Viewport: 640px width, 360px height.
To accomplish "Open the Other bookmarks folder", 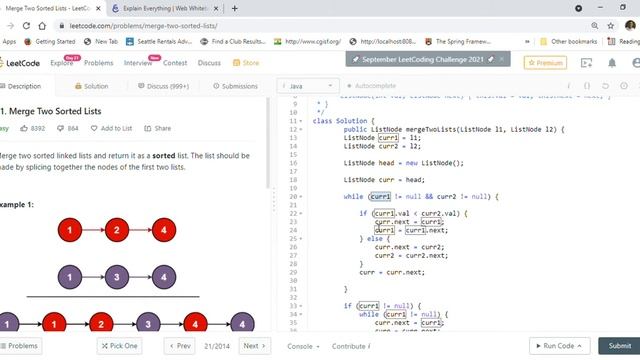I will pos(568,42).
